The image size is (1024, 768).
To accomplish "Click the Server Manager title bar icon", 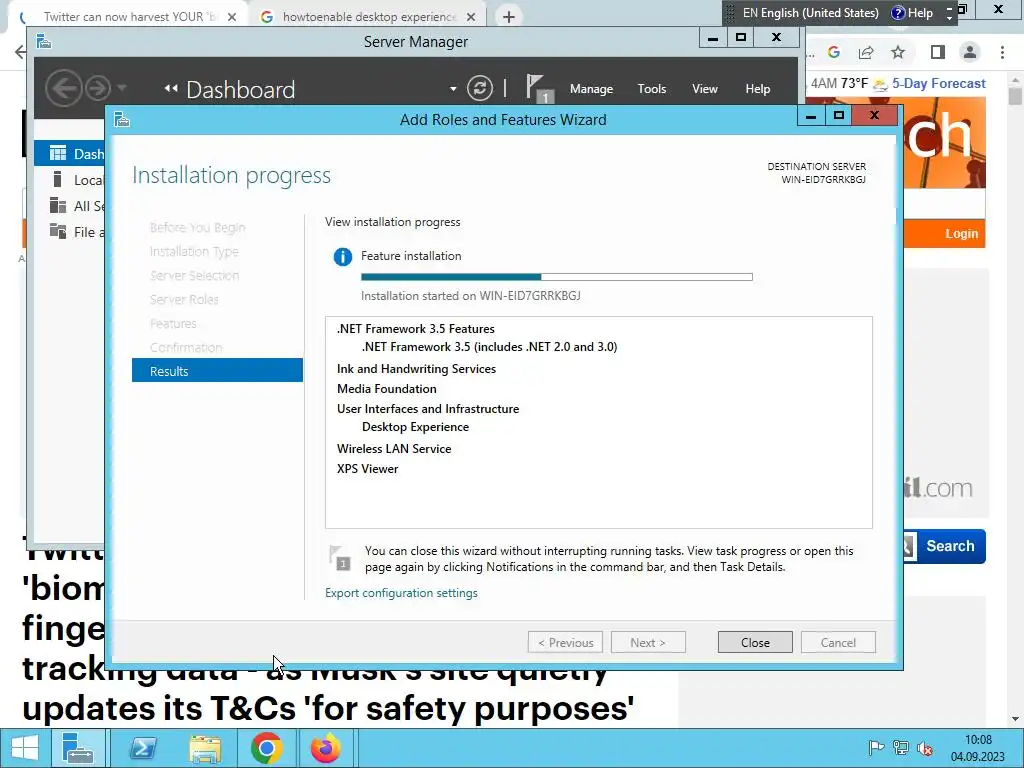I will 44,42.
